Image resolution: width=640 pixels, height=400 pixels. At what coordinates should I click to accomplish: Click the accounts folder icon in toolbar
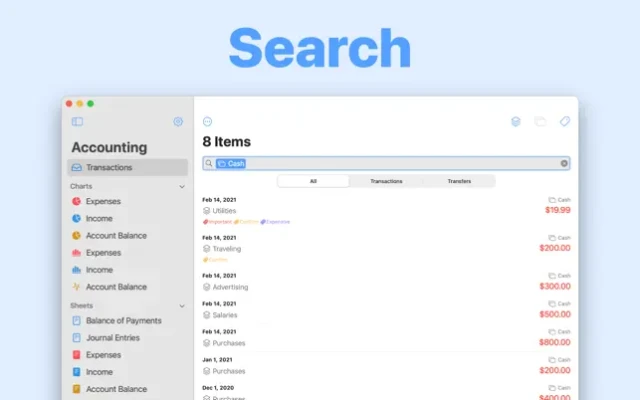[x=540, y=122]
